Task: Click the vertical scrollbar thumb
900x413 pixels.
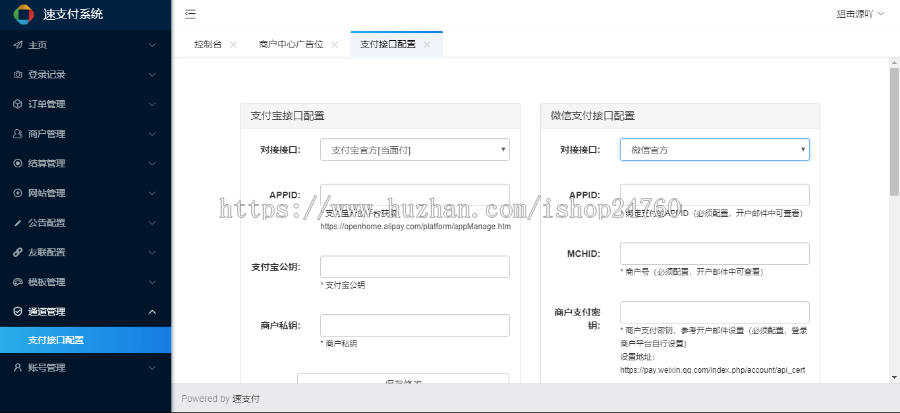Action: tap(894, 131)
